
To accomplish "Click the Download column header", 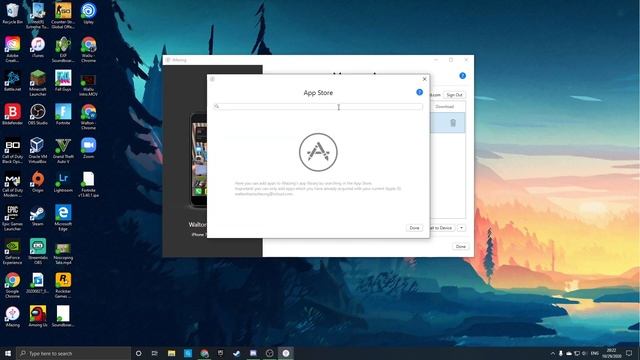I will click(x=444, y=107).
